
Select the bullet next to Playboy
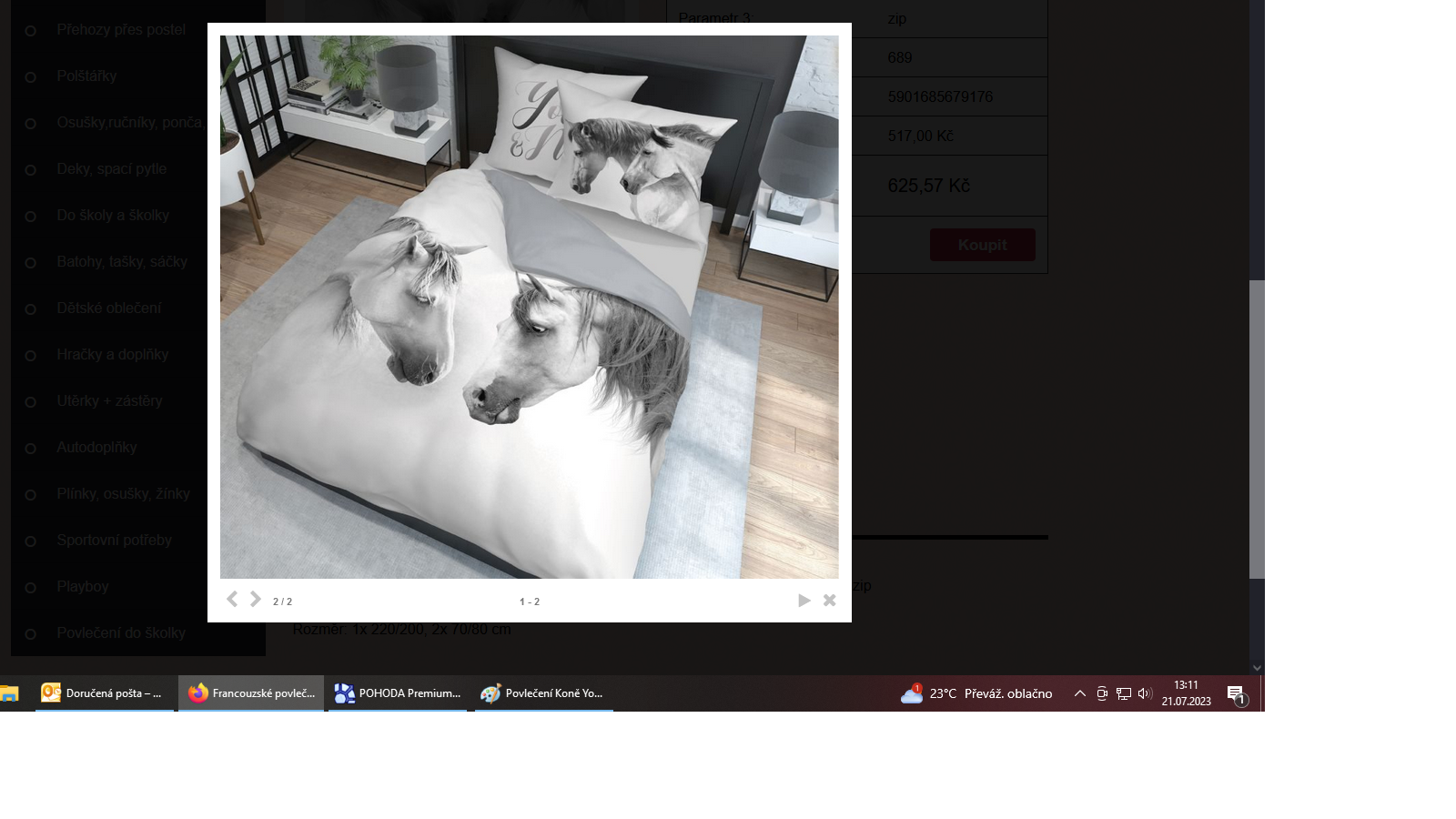tap(32, 586)
